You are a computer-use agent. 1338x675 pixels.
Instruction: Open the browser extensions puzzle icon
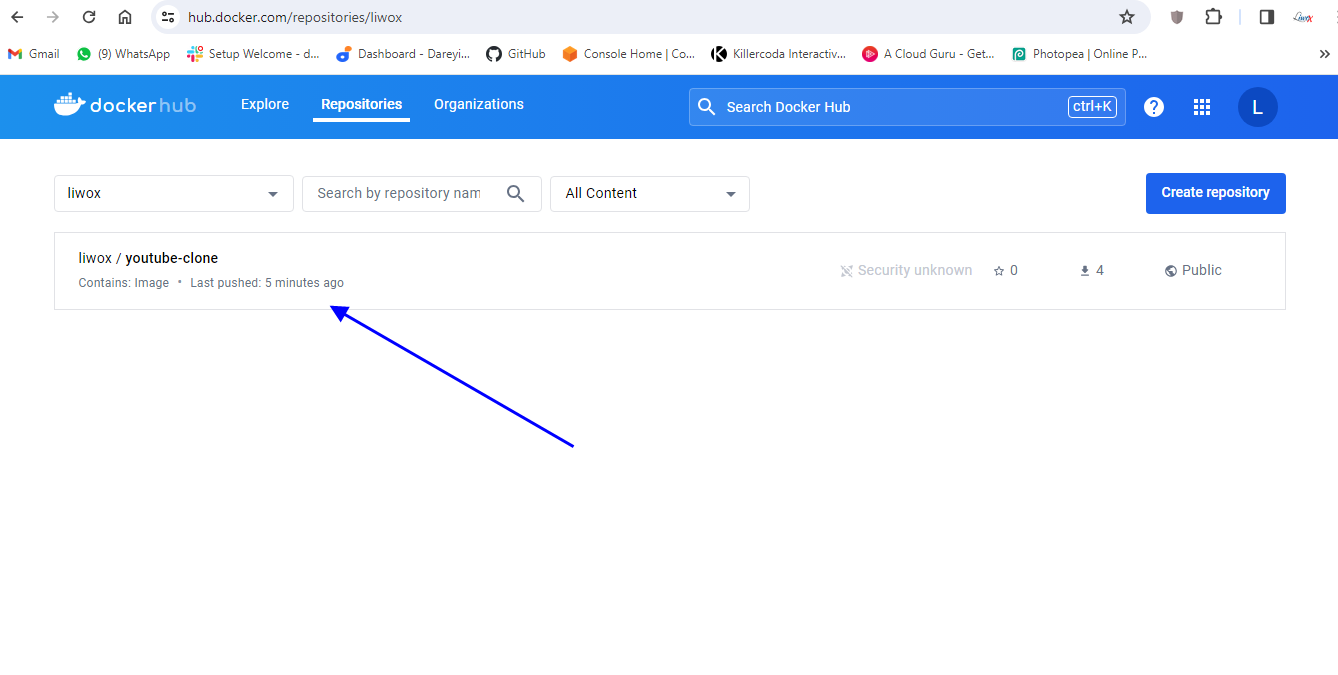tap(1213, 17)
